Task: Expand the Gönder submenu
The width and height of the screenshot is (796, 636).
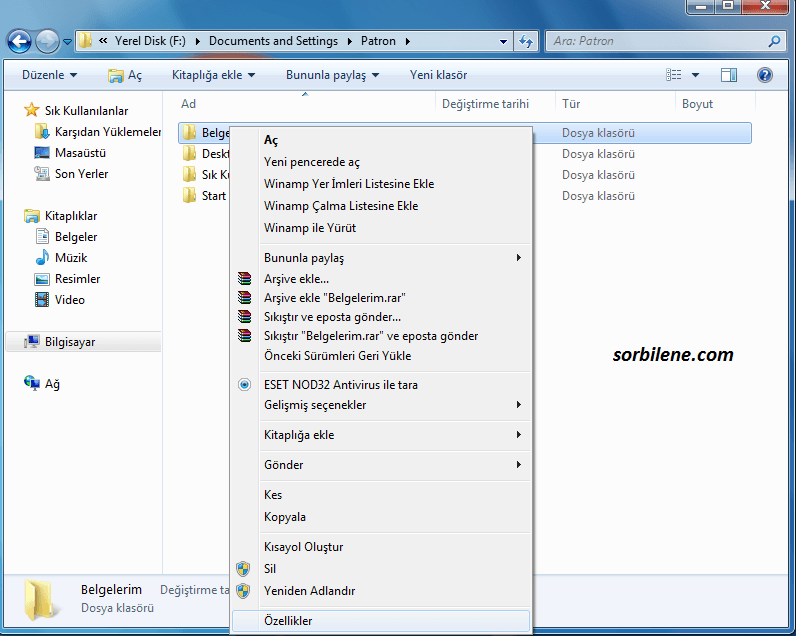Action: coord(390,465)
